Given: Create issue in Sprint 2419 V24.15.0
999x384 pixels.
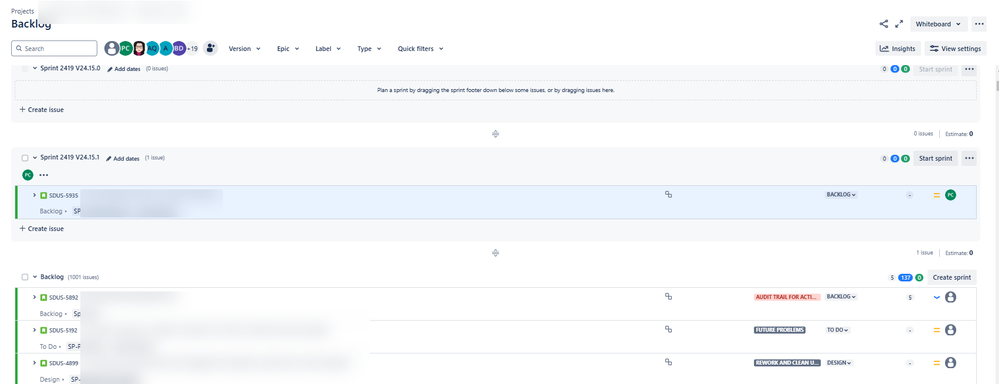Looking at the screenshot, I should 41,110.
